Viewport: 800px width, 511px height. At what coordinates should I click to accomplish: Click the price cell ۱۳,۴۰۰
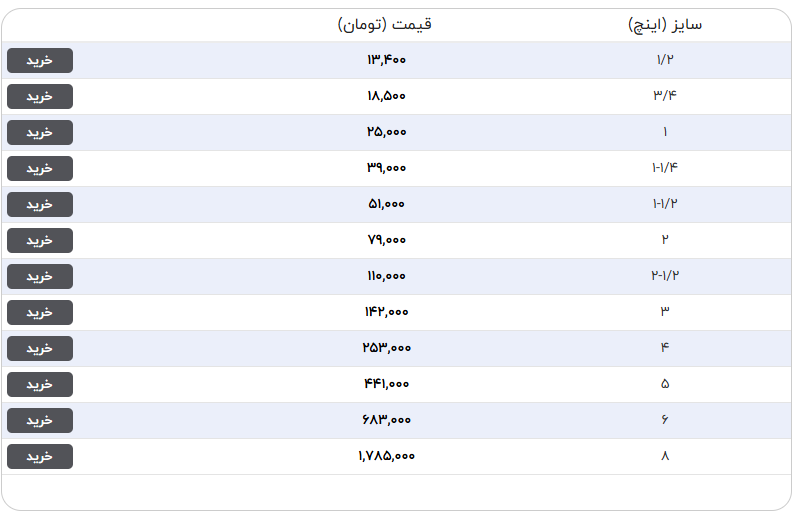386,60
